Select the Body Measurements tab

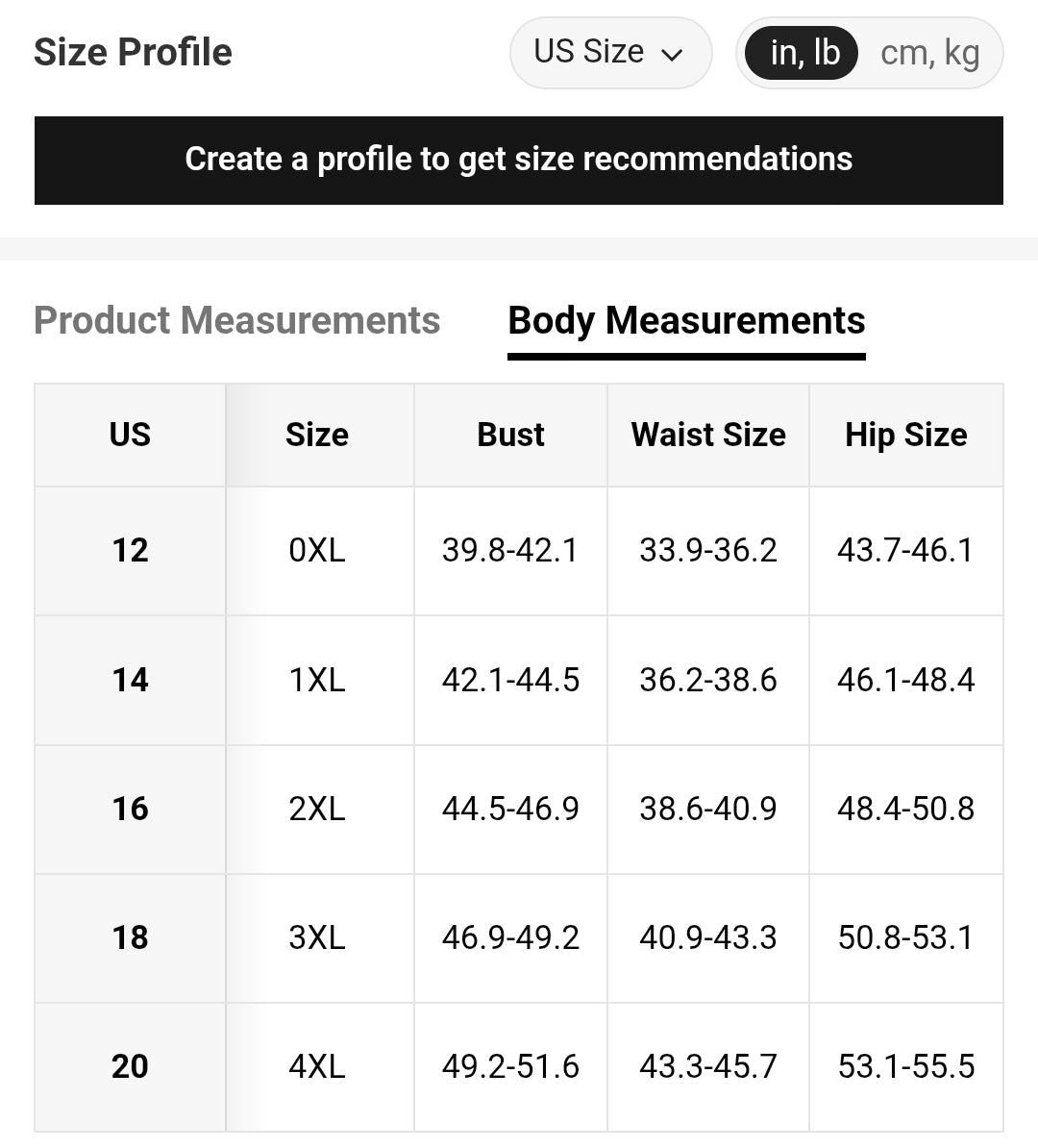(686, 320)
